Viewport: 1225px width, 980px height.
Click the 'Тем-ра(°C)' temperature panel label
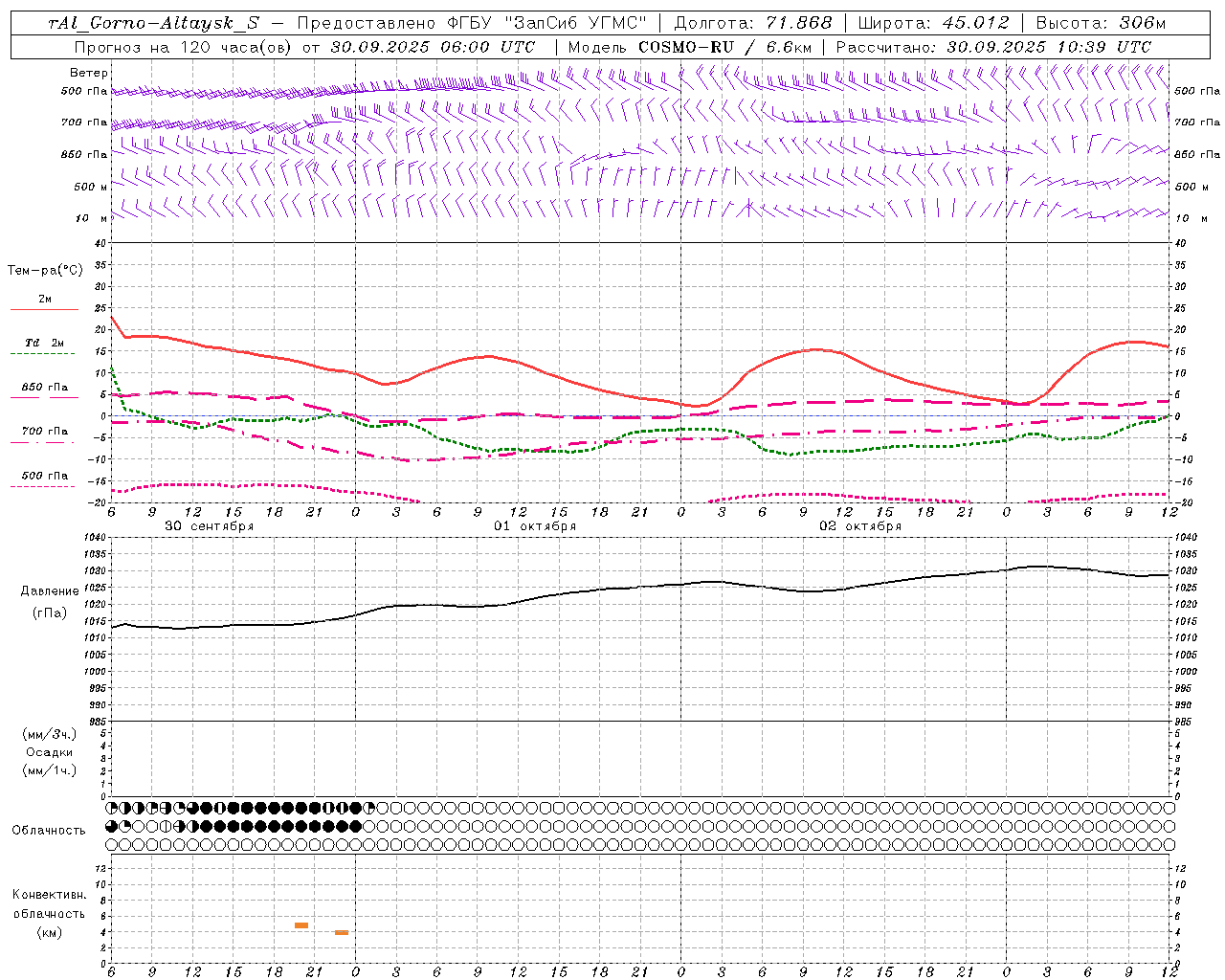tap(45, 271)
